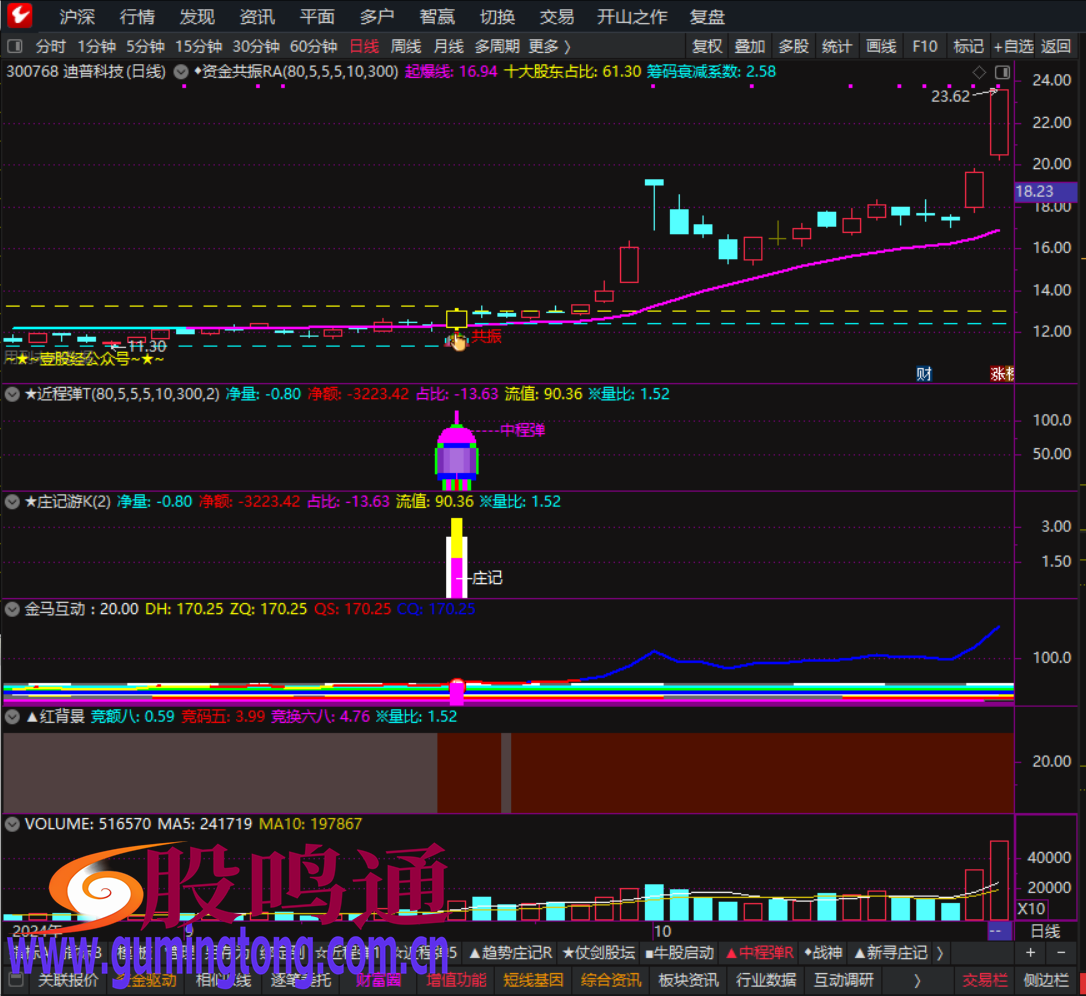1086x996 pixels.
Task: Click the 财 marker on the main chart
Action: pos(924,374)
